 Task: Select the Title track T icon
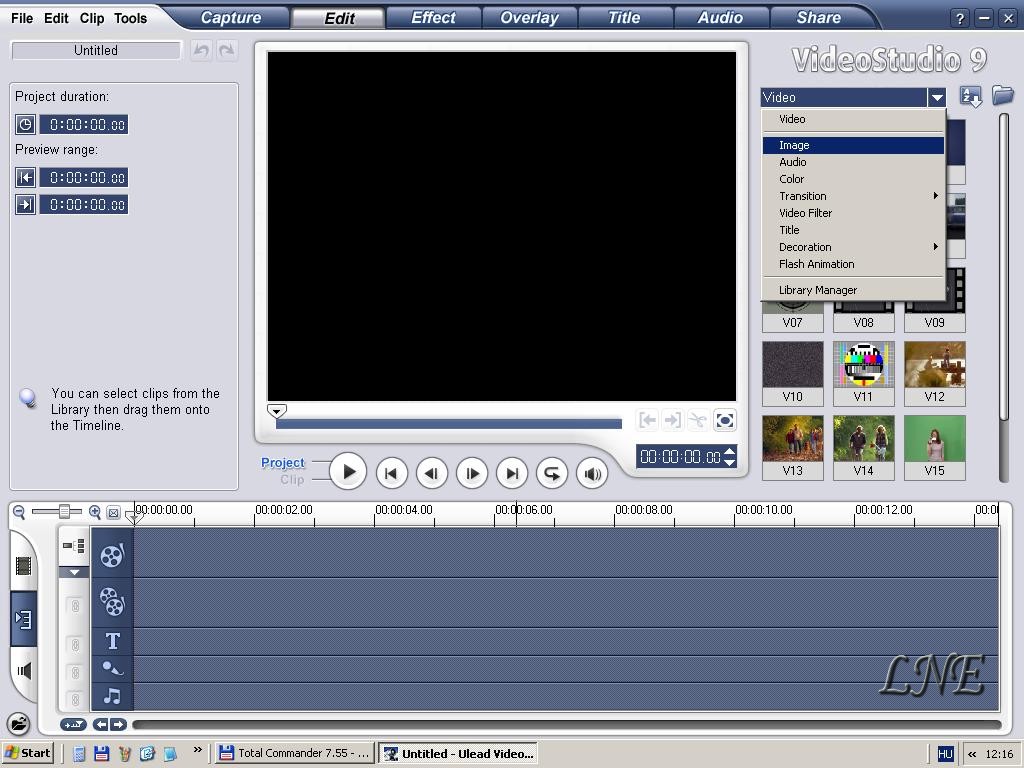[x=112, y=641]
